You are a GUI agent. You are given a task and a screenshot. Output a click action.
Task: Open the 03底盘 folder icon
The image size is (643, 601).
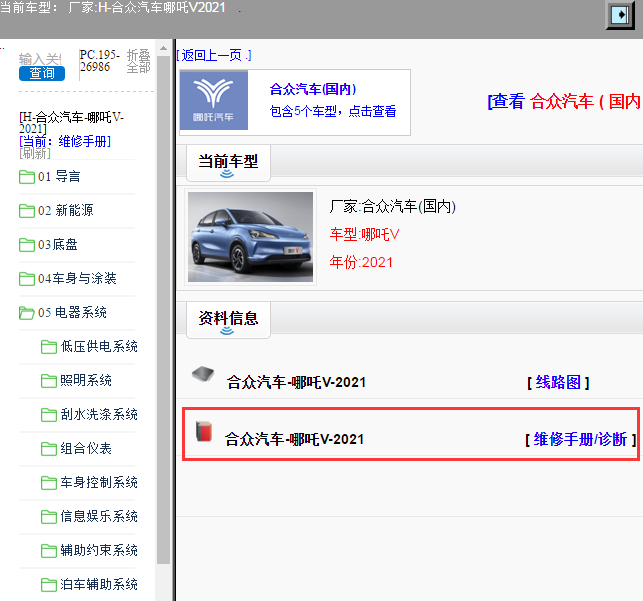pyautogui.click(x=27, y=245)
